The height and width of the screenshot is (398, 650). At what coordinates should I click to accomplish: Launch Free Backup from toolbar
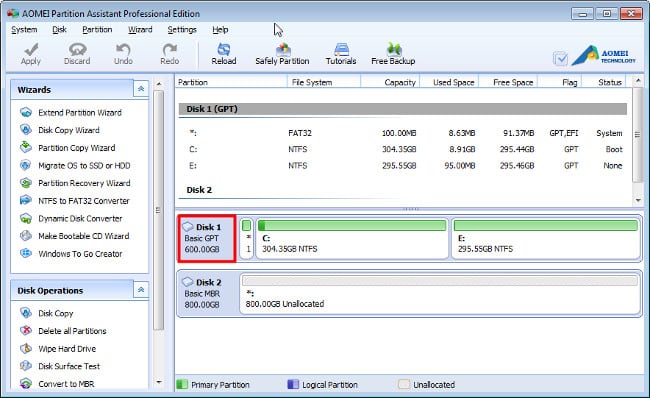click(x=393, y=54)
